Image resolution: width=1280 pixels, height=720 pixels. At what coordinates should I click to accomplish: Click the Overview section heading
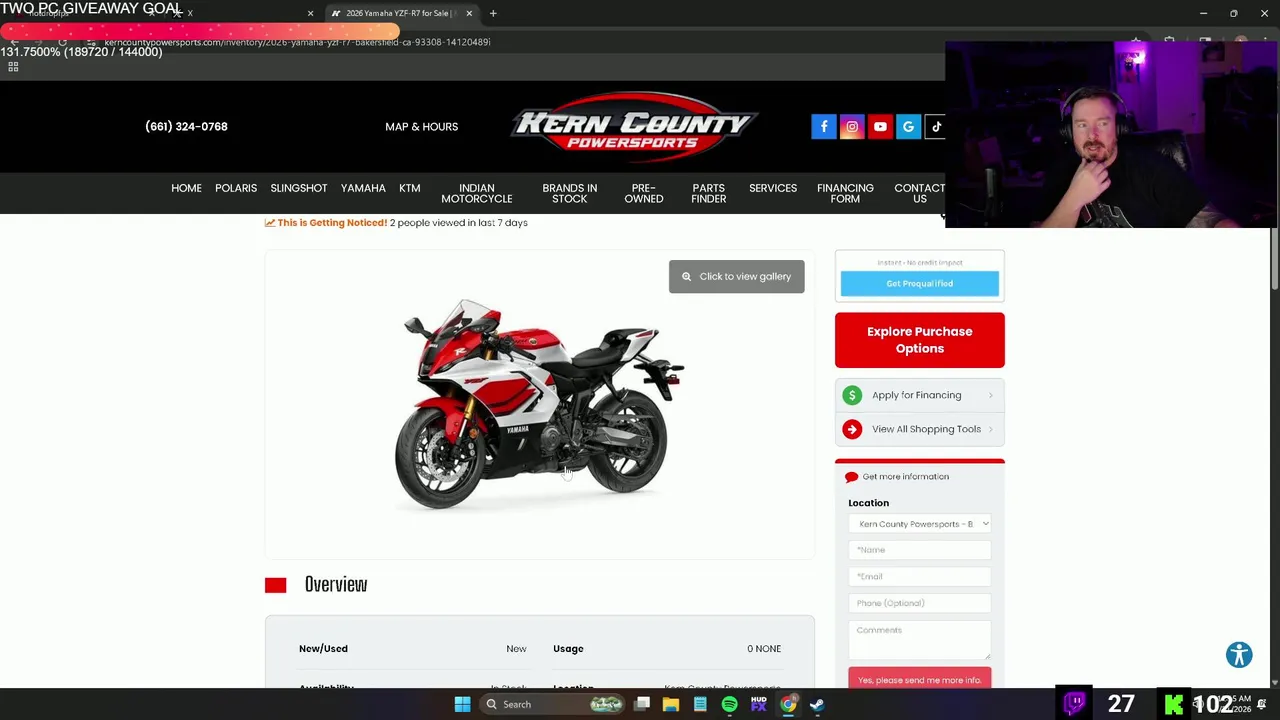point(336,585)
